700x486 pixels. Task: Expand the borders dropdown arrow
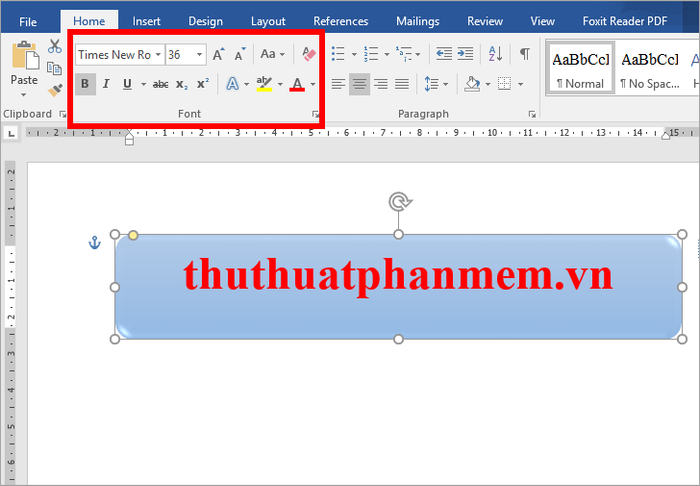tap(521, 84)
